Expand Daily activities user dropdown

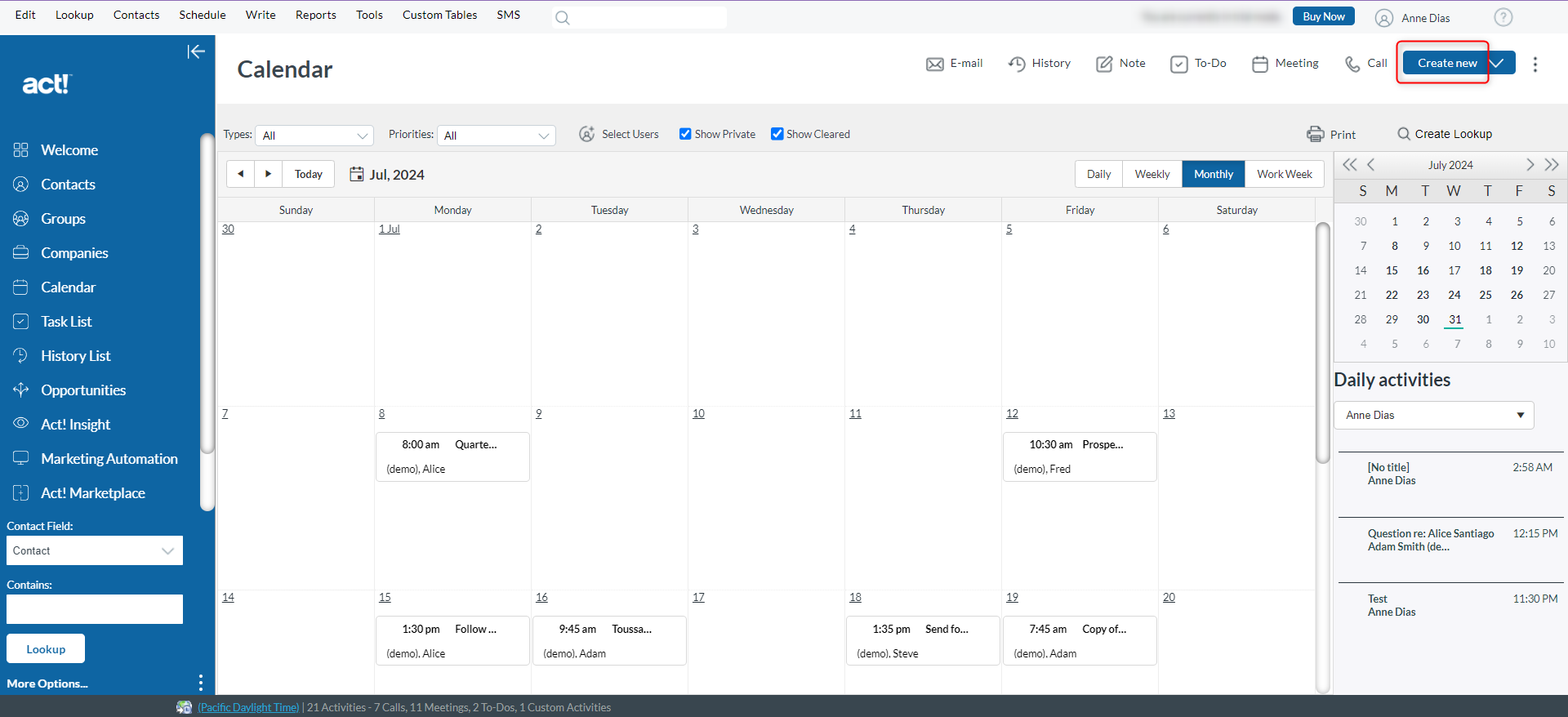click(x=1434, y=415)
